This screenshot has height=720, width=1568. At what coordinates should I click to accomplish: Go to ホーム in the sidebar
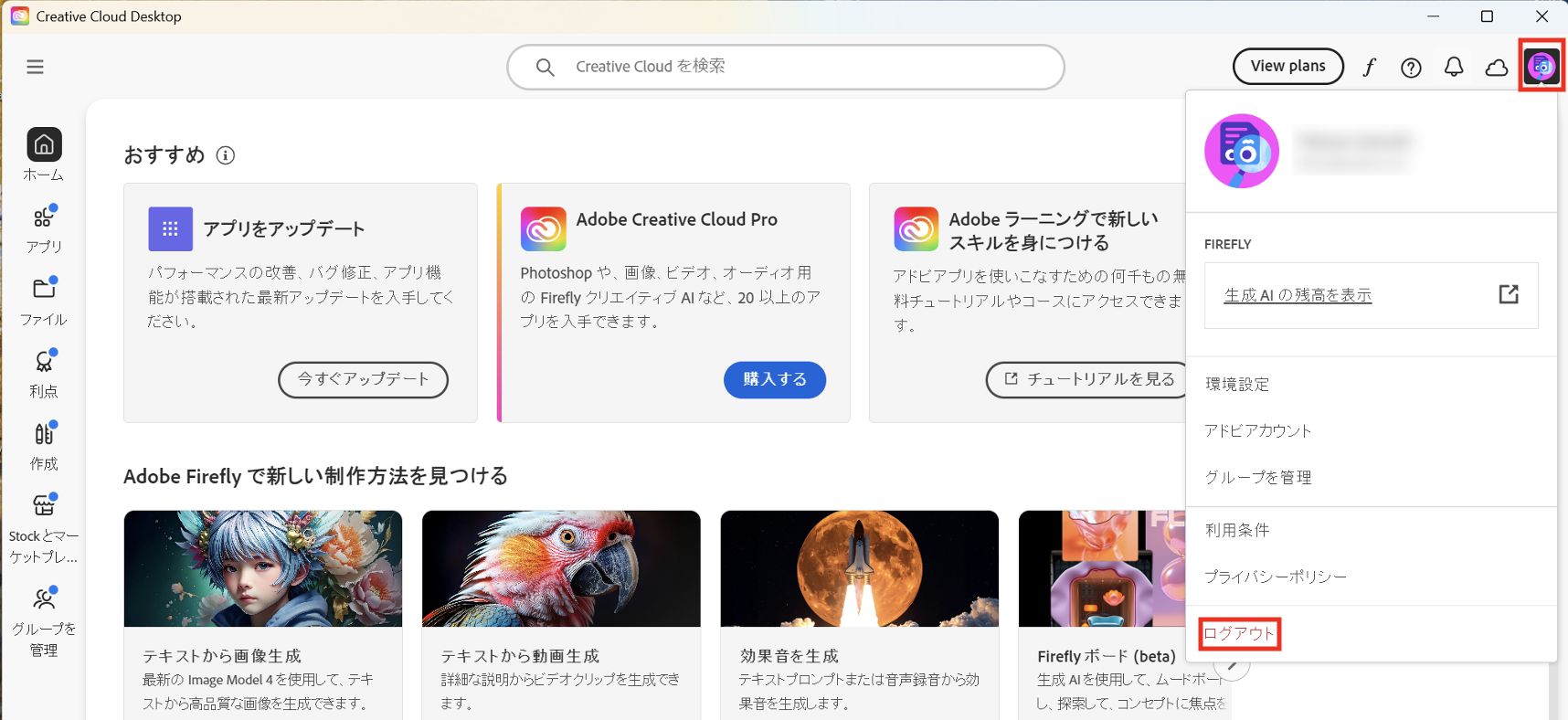point(44,154)
